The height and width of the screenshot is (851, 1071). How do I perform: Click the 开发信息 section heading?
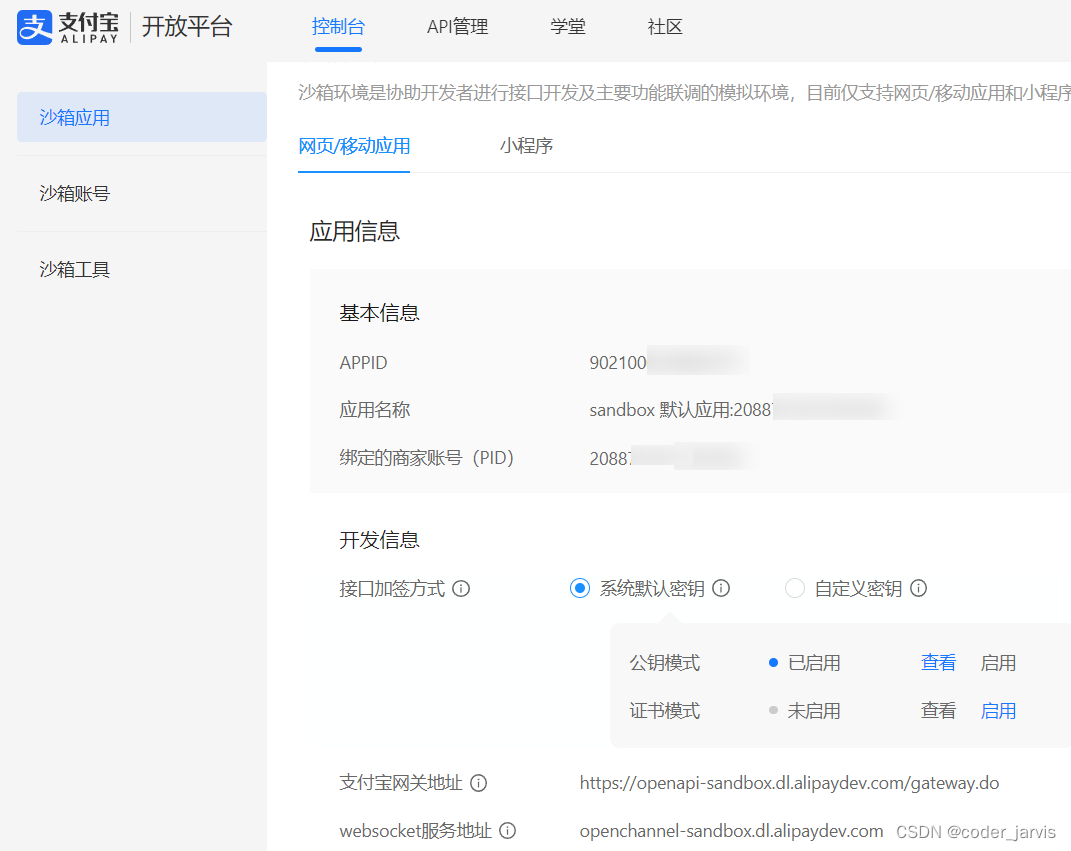pos(379,540)
